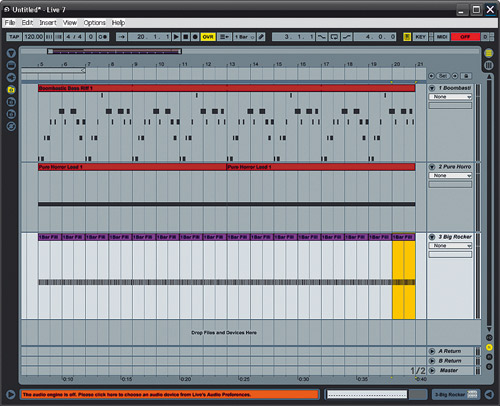Viewport: 500px width, 406px height.
Task: Toggle the metronome button
Action: coord(103,37)
